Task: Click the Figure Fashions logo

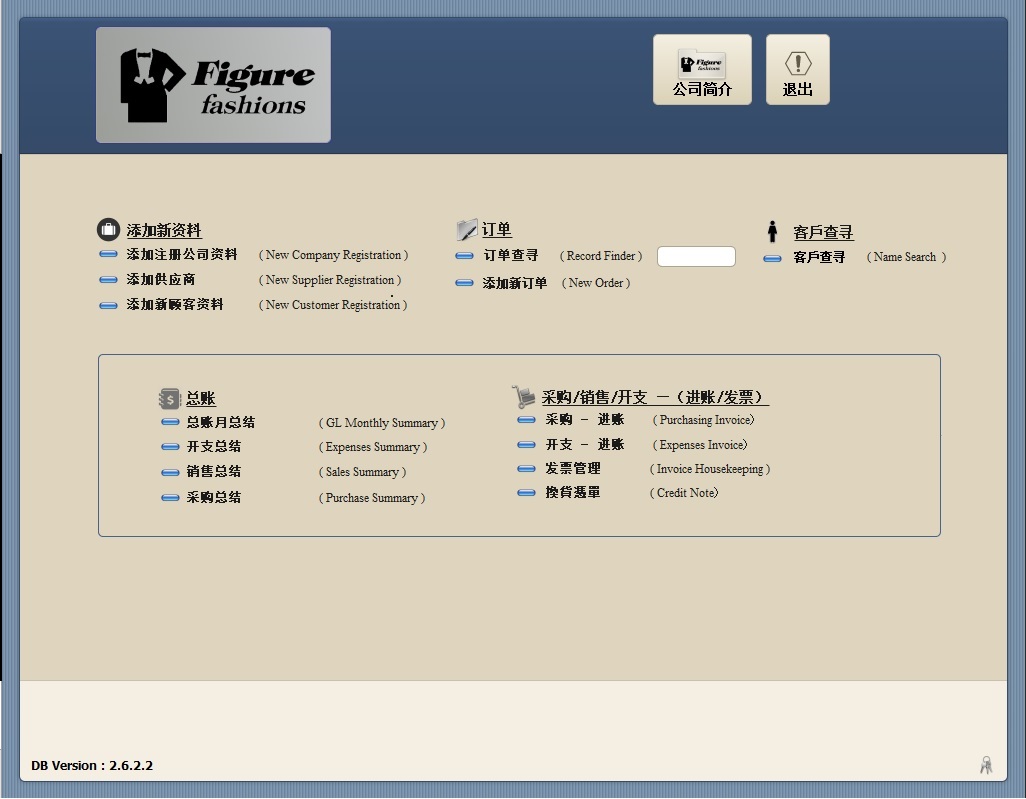Action: point(213,85)
